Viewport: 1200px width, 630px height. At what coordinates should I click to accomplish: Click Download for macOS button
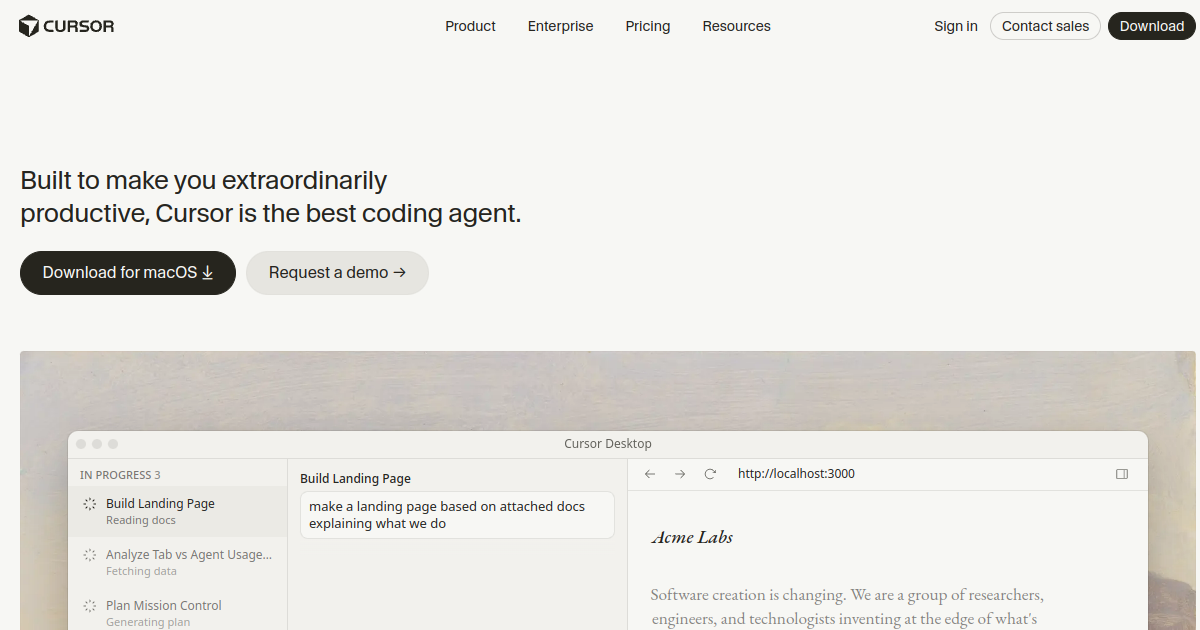[x=128, y=273]
